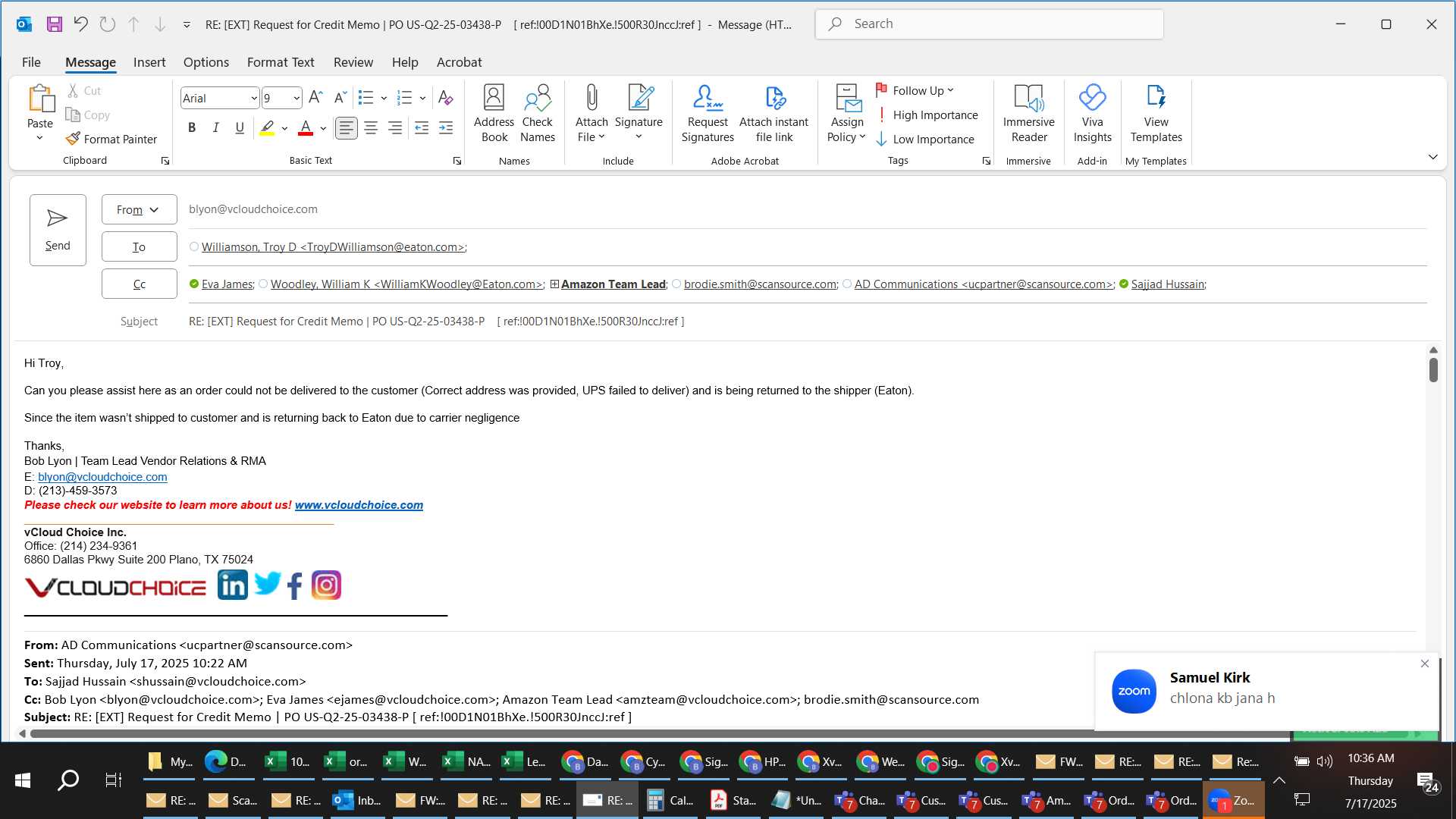Expand the From account dropdown
This screenshot has width=1456, height=819.
(x=139, y=209)
